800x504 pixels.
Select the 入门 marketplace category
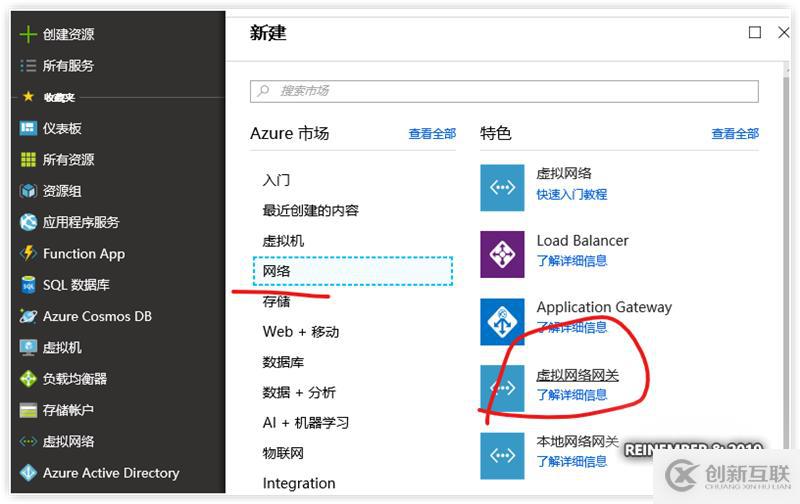point(276,180)
